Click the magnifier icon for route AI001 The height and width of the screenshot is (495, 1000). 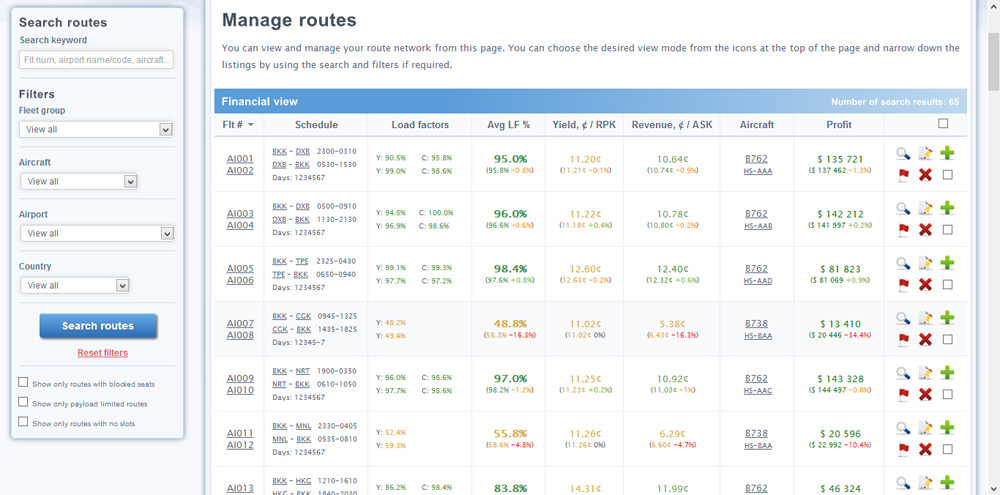tap(902, 153)
